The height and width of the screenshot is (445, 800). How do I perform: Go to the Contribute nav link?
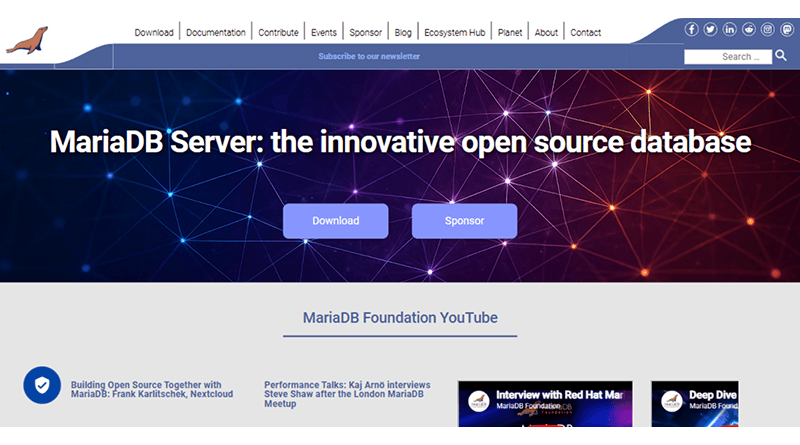point(278,33)
